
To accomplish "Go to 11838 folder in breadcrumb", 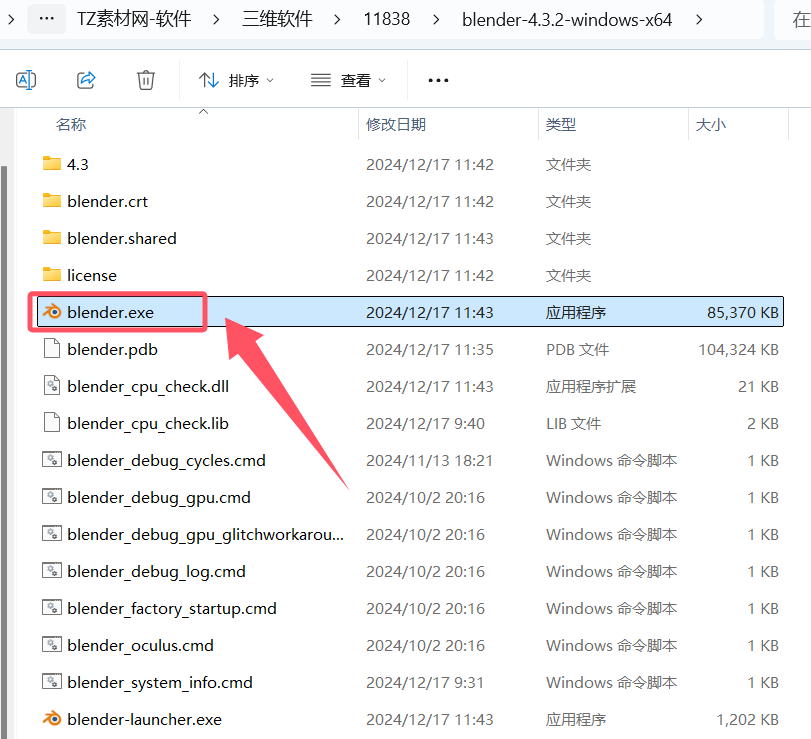I will pyautogui.click(x=387, y=19).
